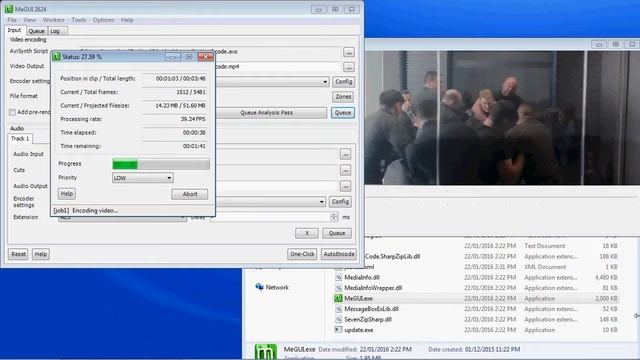Click the encoding progress bar
This screenshot has height=360, width=640.
[161, 164]
